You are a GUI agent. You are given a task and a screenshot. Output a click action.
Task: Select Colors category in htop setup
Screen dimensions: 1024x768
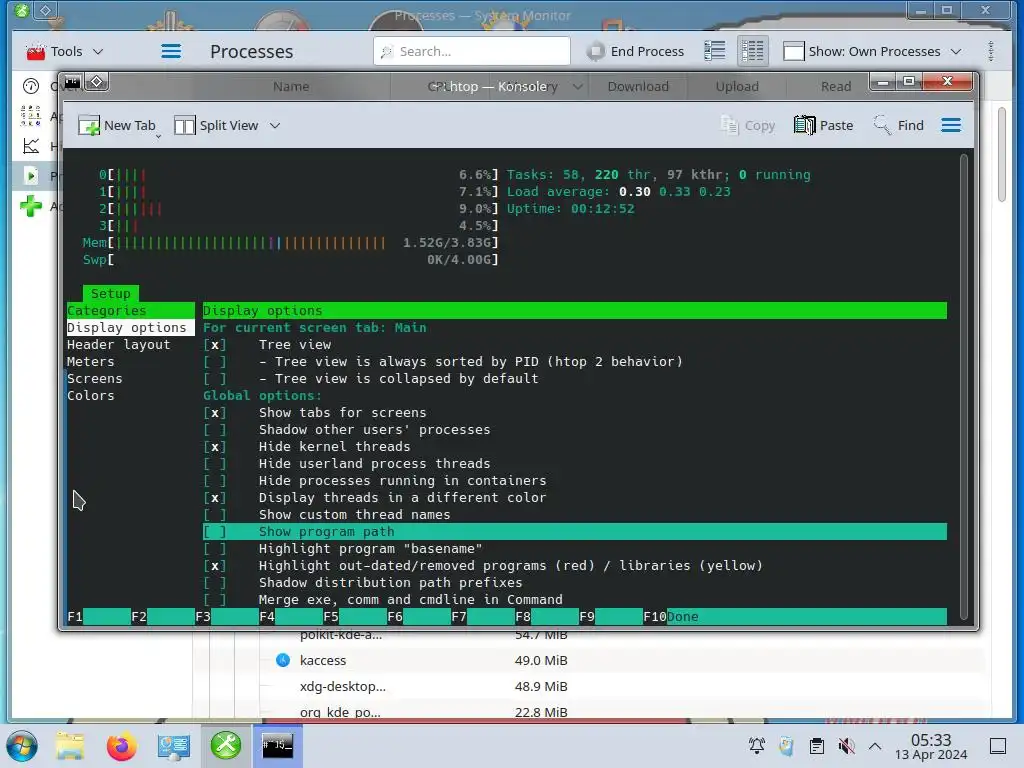[90, 396]
